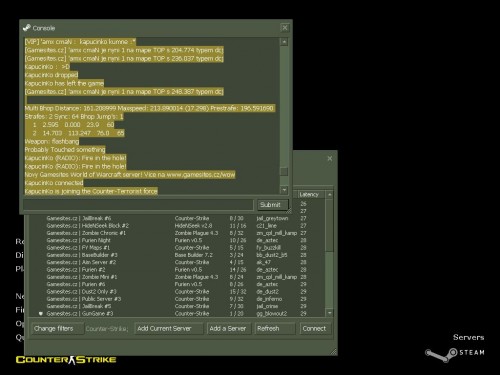Select Gamesites.cz Furien Night server
Viewport: 500px width, 375px height.
(177, 240)
